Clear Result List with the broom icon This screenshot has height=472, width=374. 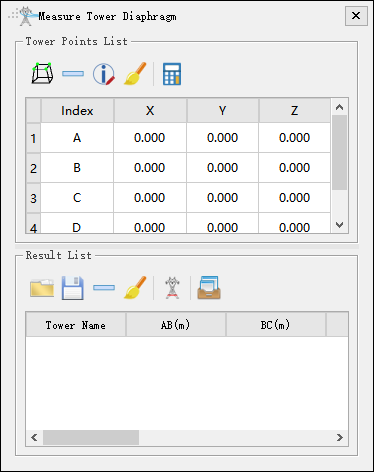click(x=135, y=288)
